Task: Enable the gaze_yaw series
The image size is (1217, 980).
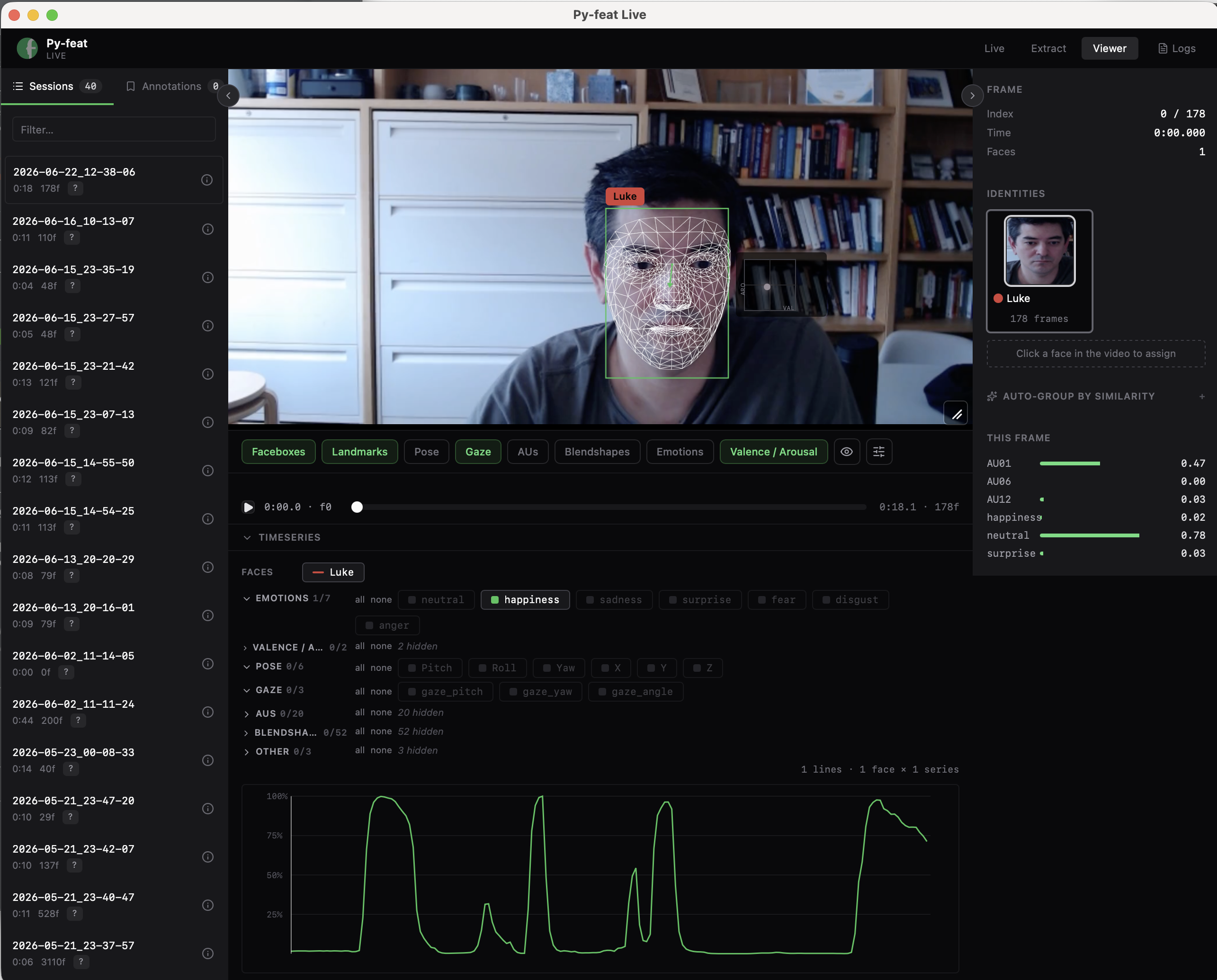Action: pos(540,692)
